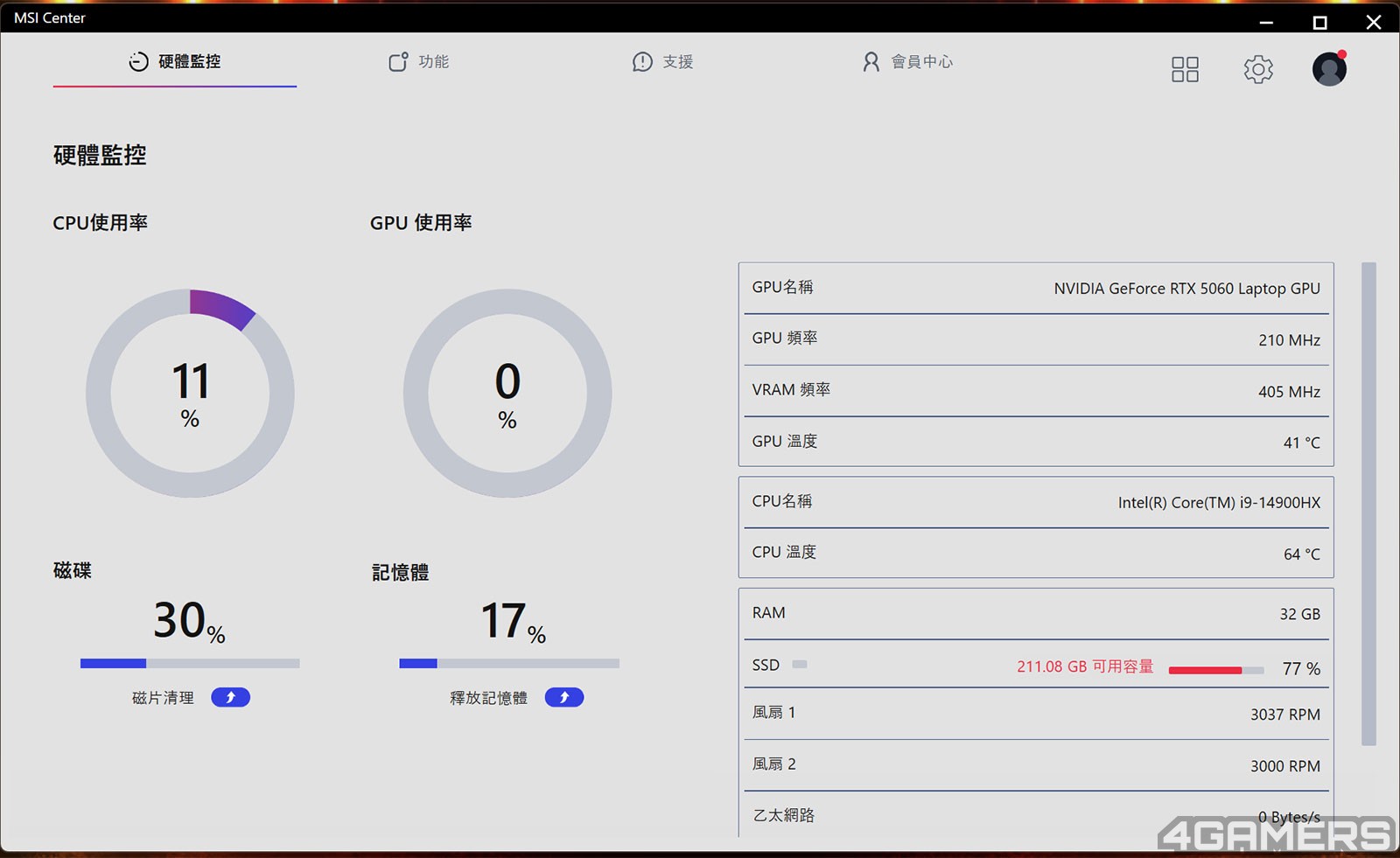Click the CPU usage circular gauge
The image size is (1400, 858).
[190, 394]
